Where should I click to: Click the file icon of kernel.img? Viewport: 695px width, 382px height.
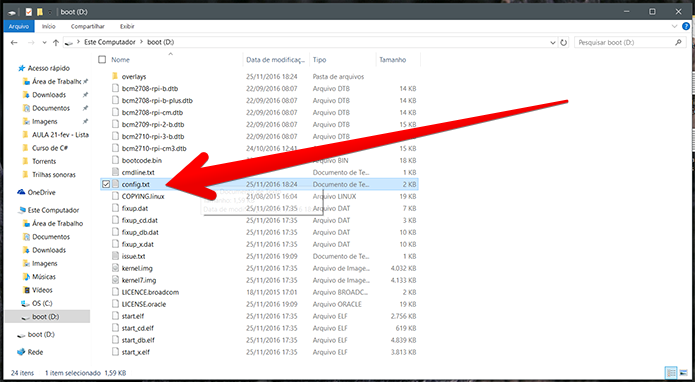[115, 268]
